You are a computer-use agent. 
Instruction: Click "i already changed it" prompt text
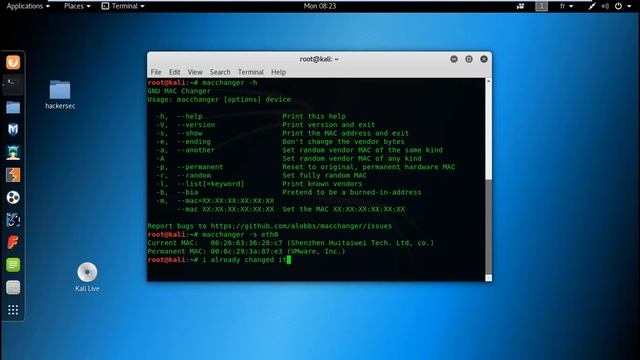tap(244, 260)
